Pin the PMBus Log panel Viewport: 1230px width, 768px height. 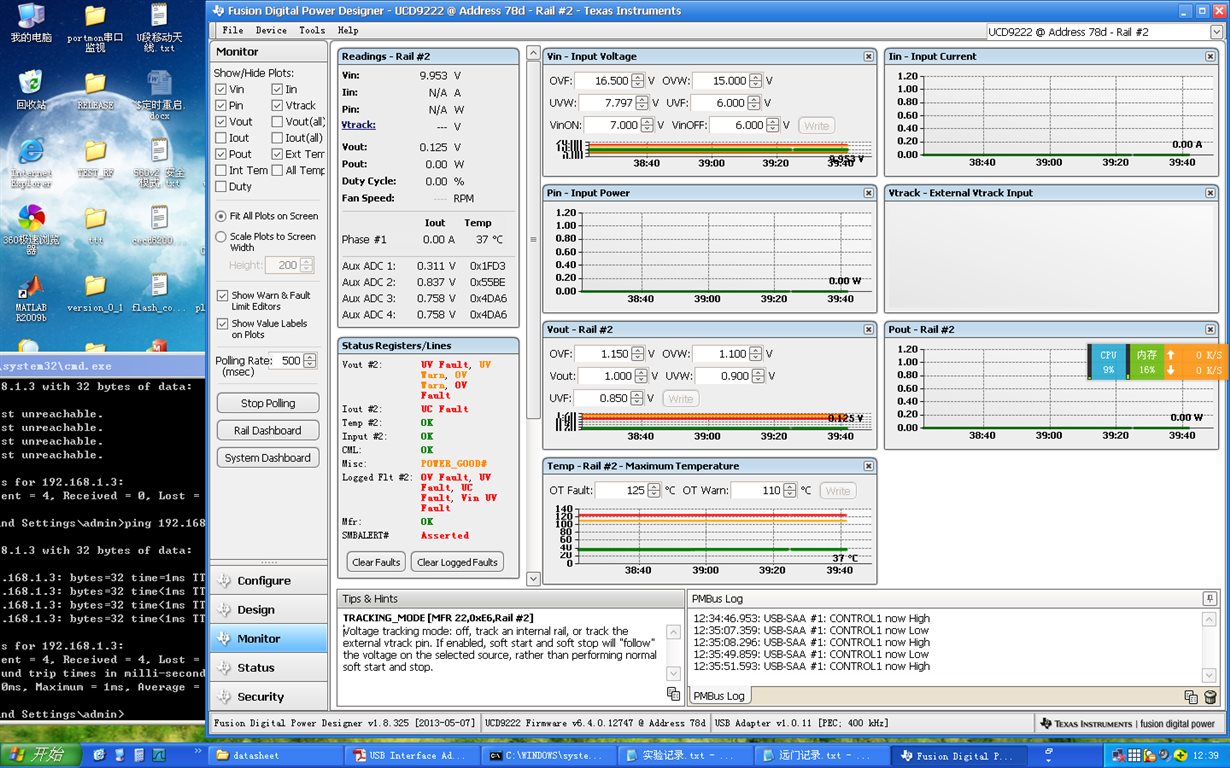(x=1209, y=599)
